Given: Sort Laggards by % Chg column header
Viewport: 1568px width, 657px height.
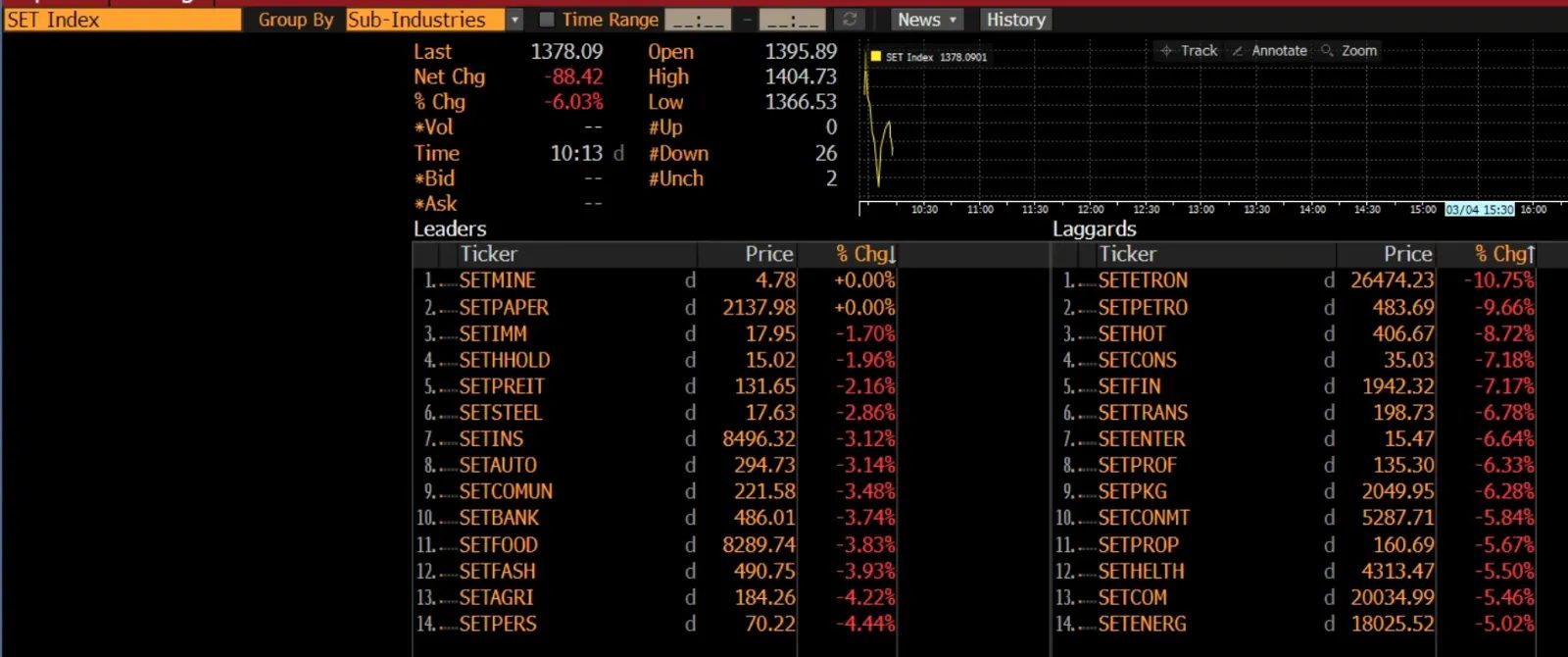Looking at the screenshot, I should [1504, 254].
